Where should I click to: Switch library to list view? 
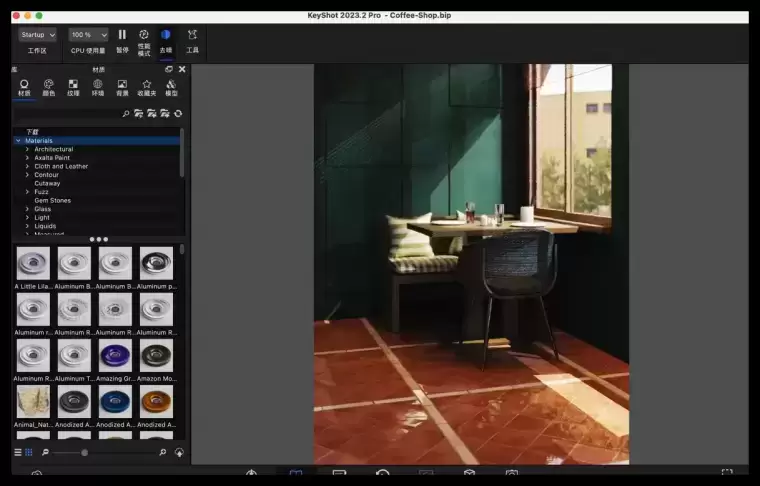pyautogui.click(x=18, y=452)
